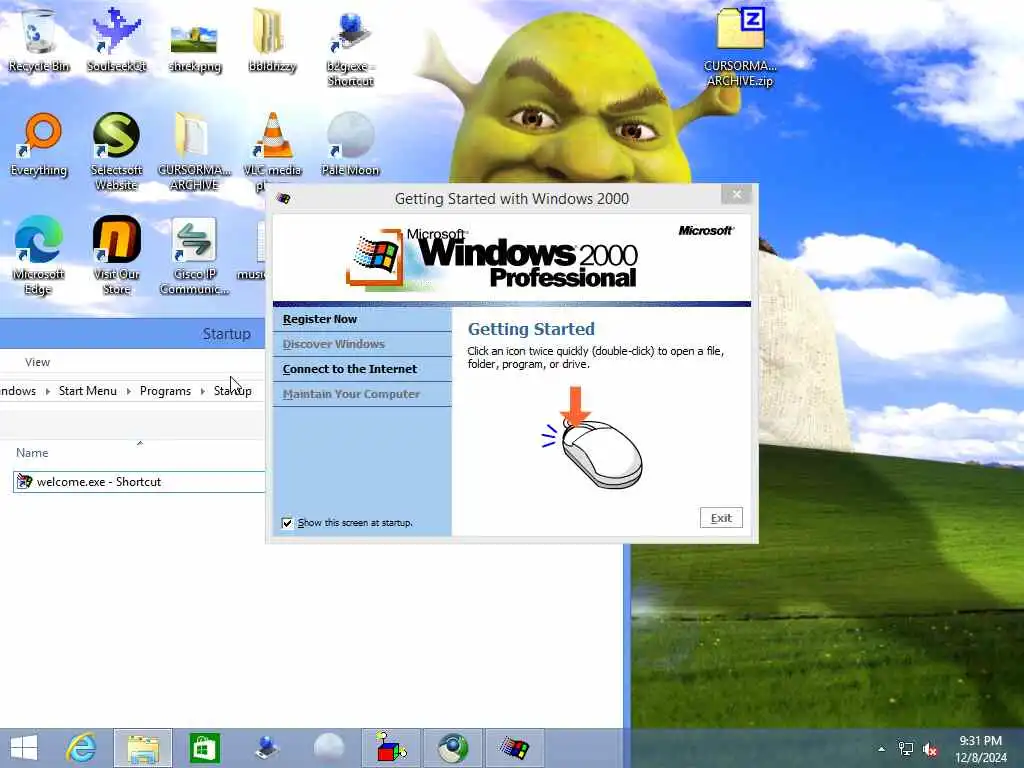
Task: Select the b2g.exe Shortcut icon
Action: (351, 49)
